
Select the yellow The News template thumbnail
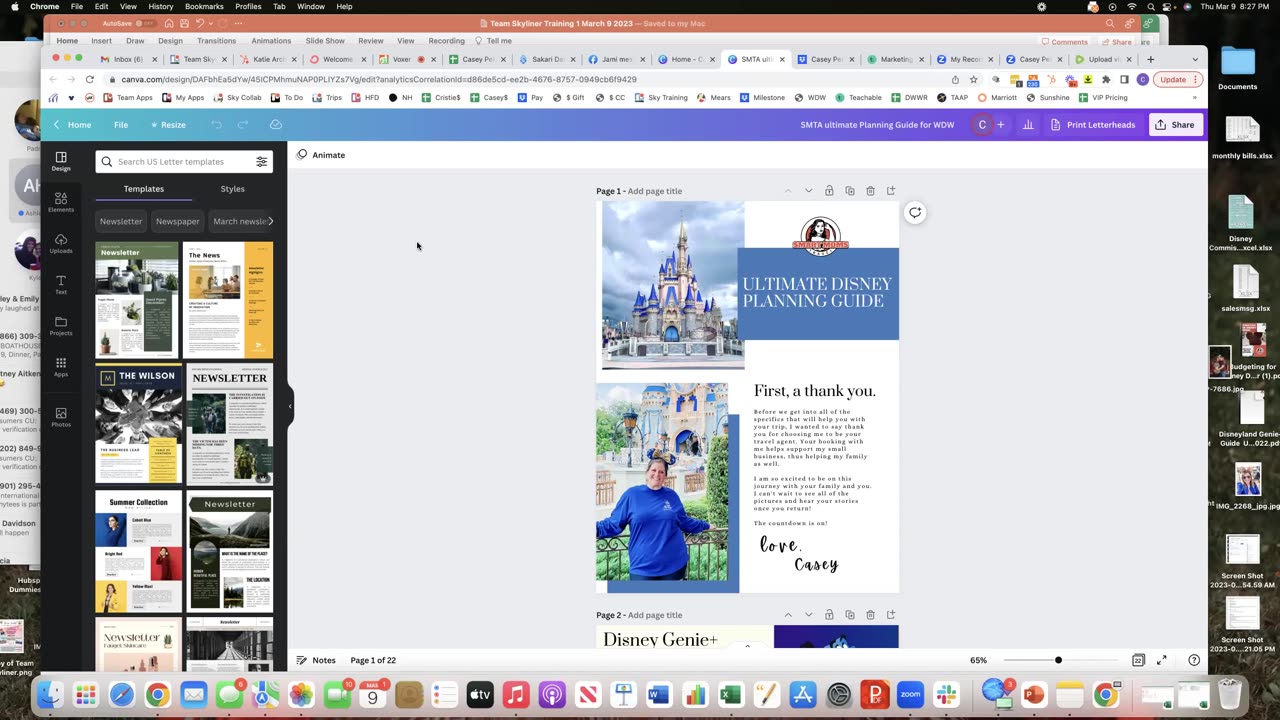[229, 300]
